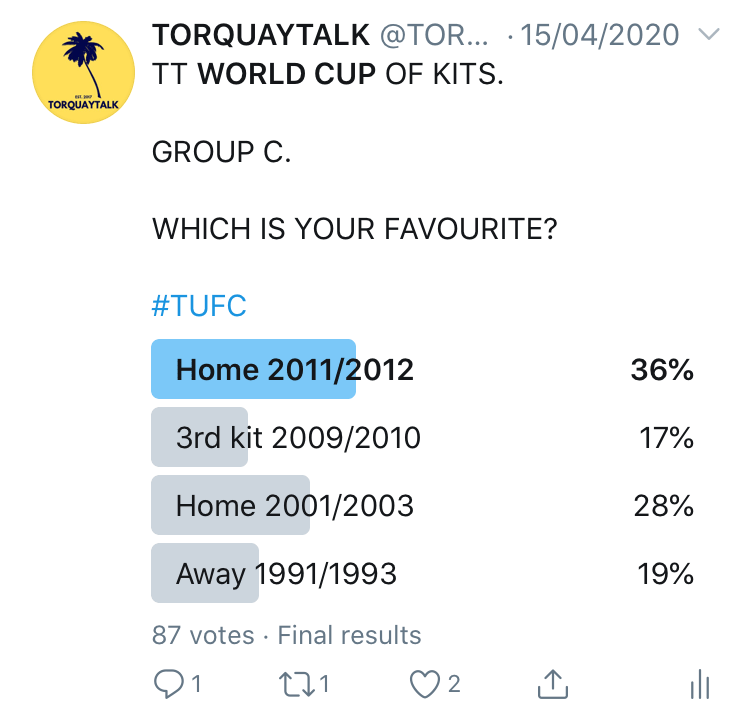Click the 87 votes count

coord(201,635)
